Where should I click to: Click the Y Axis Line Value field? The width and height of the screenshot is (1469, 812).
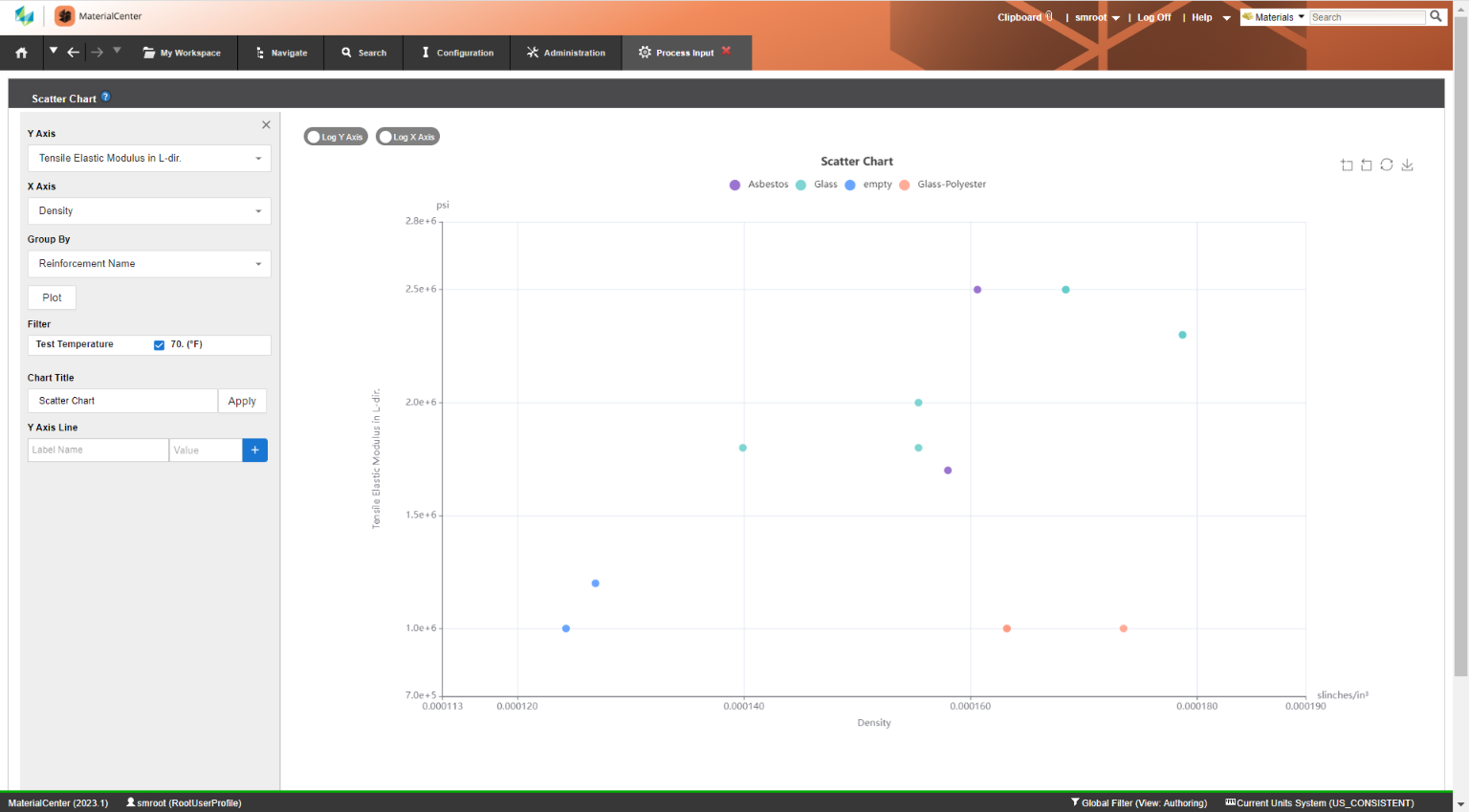coord(206,450)
